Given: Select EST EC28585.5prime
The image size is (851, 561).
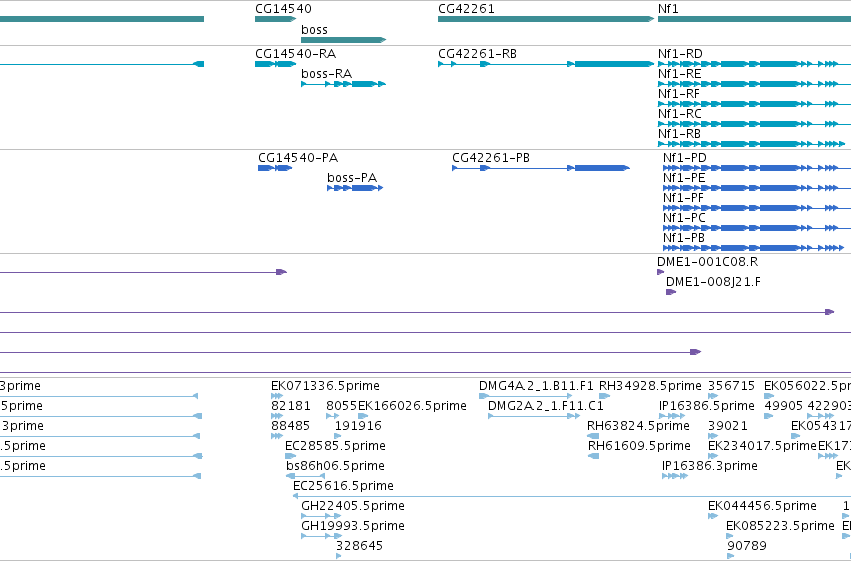Looking at the screenshot, I should point(290,456).
